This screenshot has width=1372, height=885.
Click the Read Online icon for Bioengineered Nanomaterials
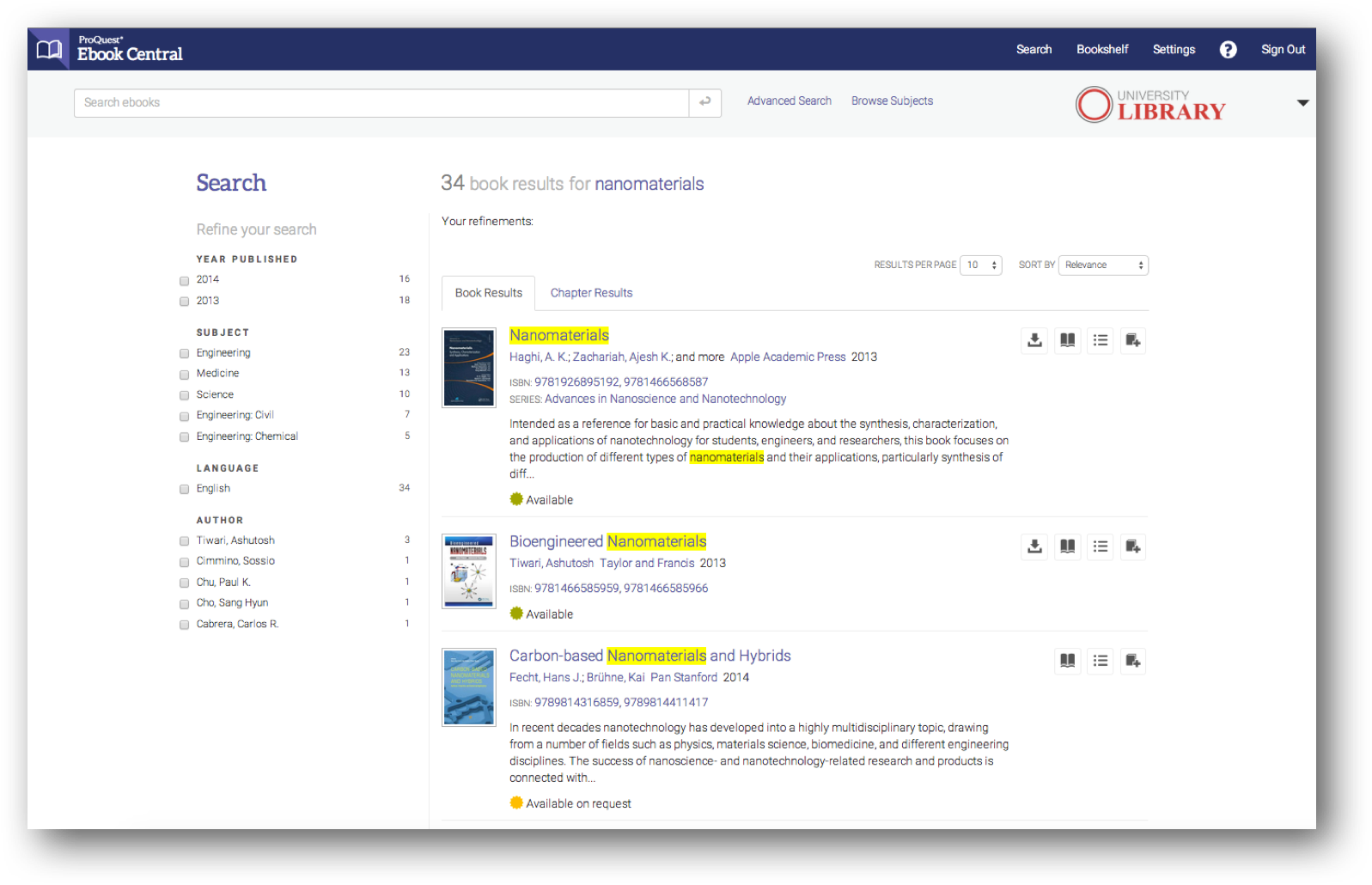tap(1067, 546)
